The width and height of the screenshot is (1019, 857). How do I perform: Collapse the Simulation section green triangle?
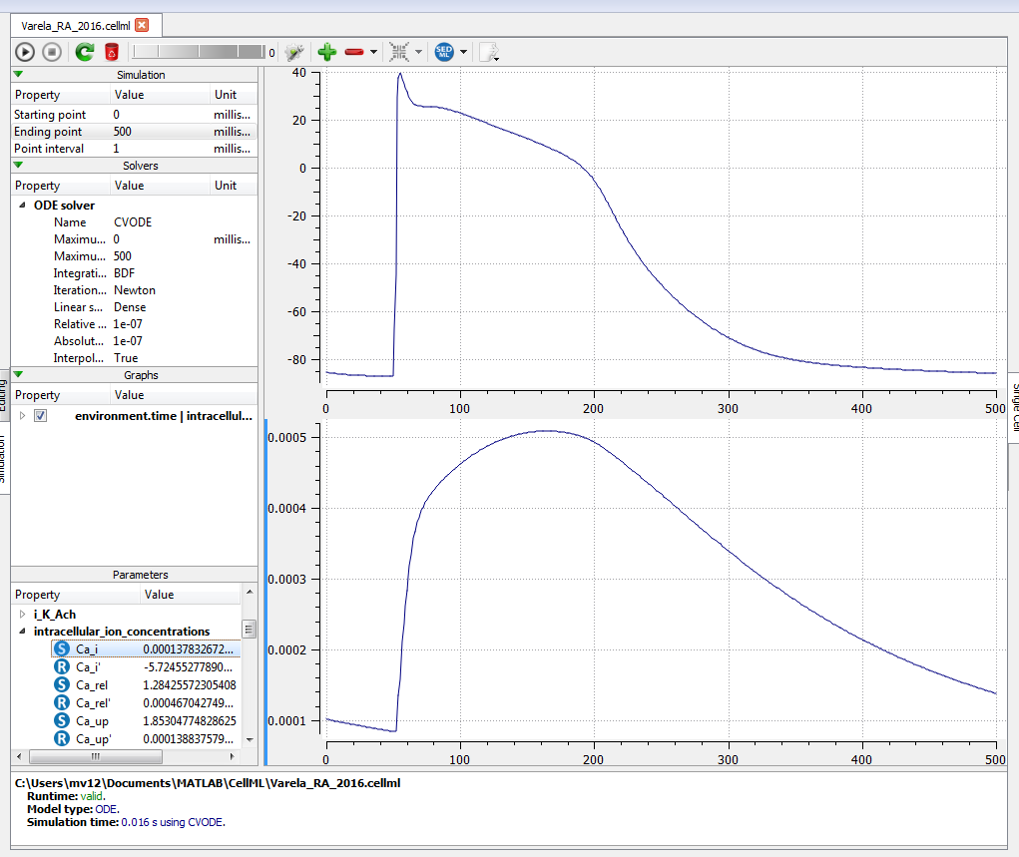[18, 74]
